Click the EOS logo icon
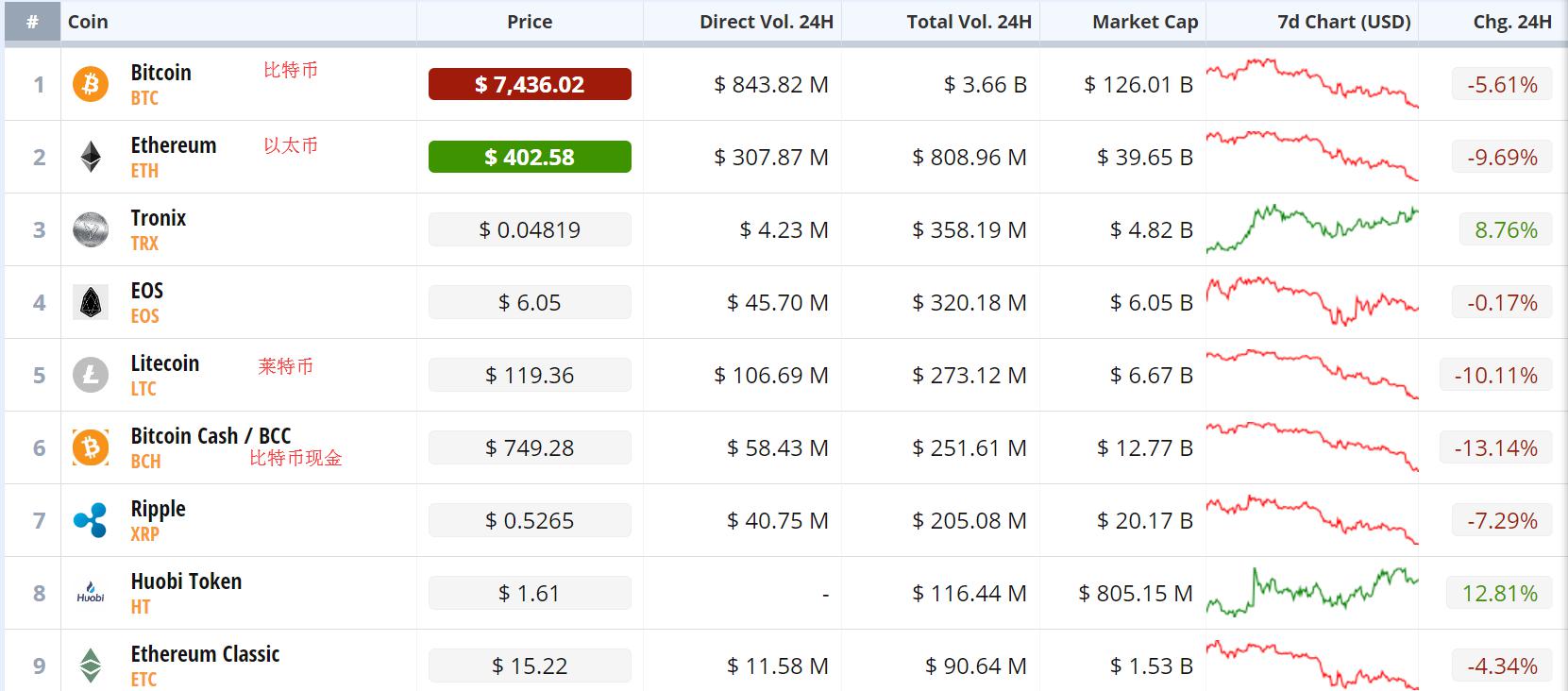Image resolution: width=1568 pixels, height=691 pixels. click(x=91, y=303)
